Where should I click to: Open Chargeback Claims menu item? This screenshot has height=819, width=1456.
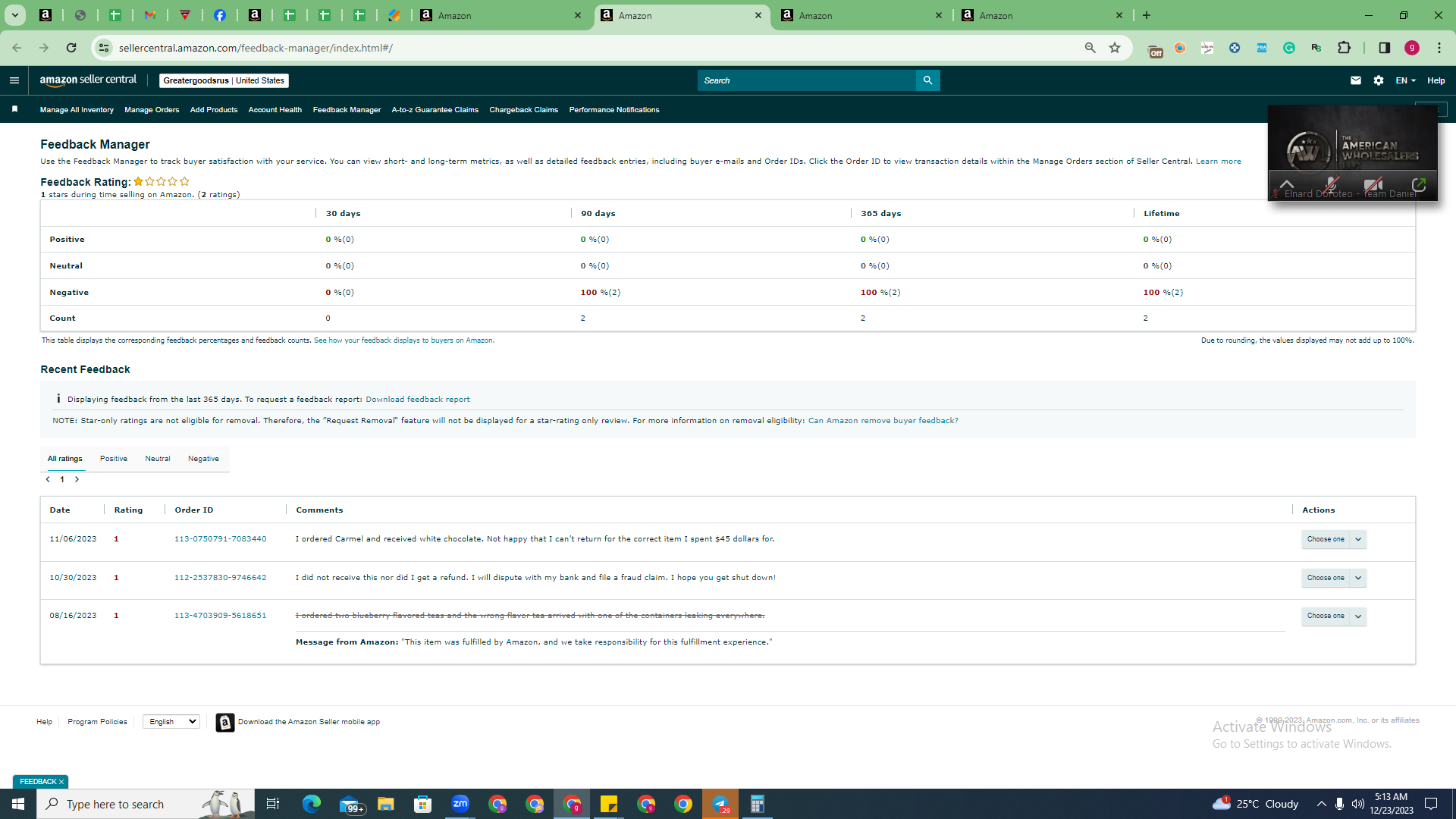point(524,110)
